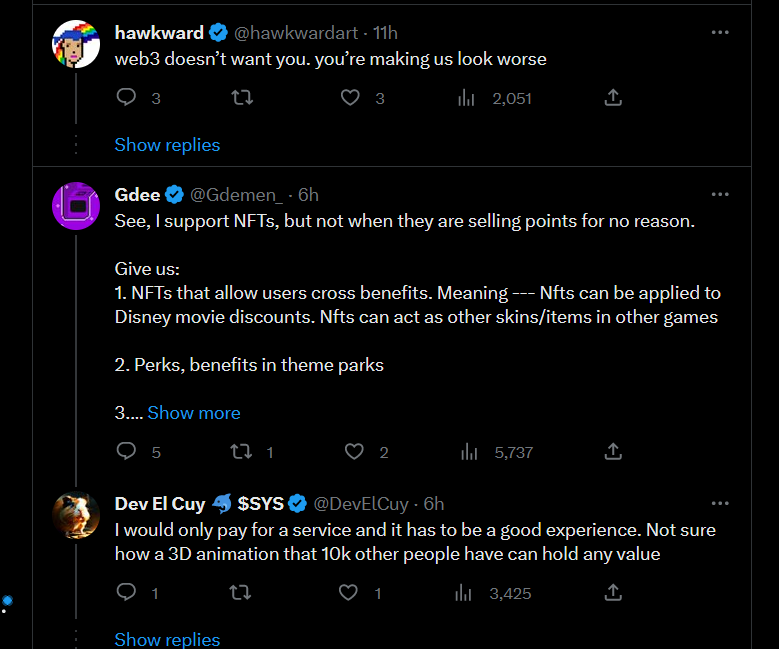Viewport: 779px width, 649px height.
Task: Open more options for hawkward's tweet
Action: pyautogui.click(x=720, y=33)
